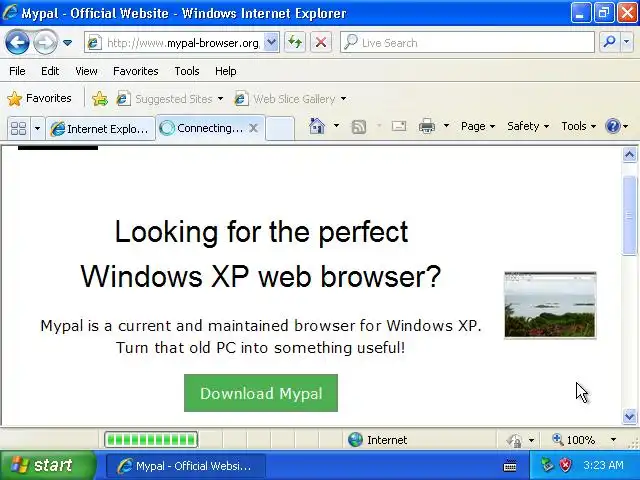Open the Help menu
The height and width of the screenshot is (480, 640).
point(225,71)
